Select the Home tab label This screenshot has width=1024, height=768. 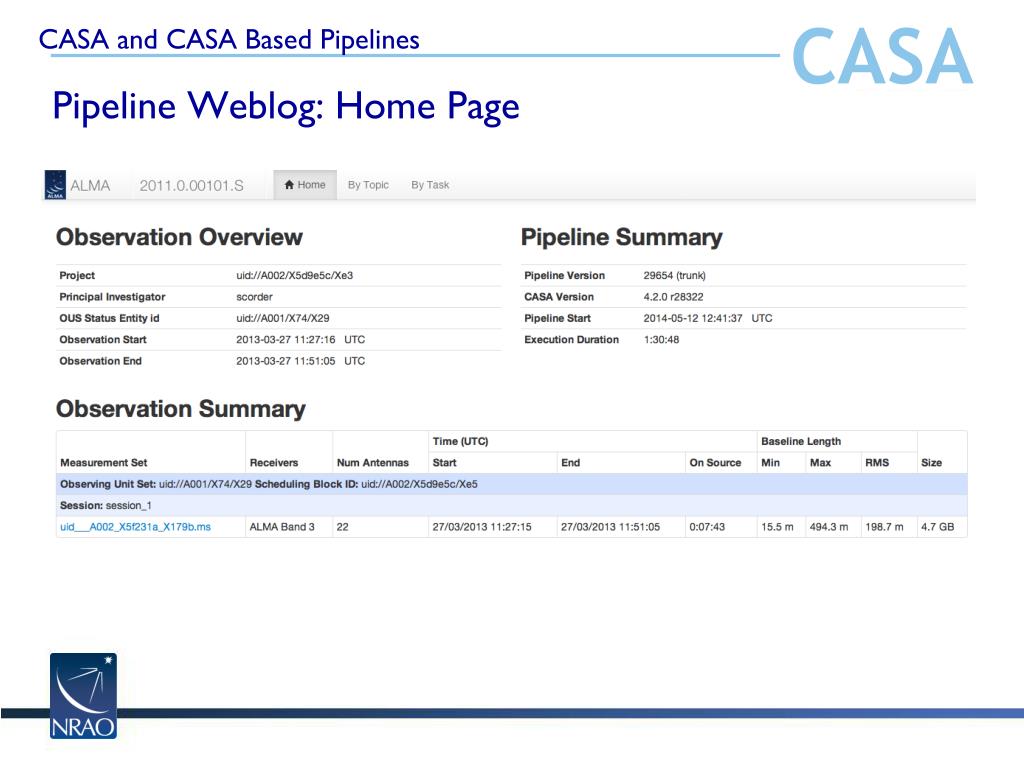pyautogui.click(x=312, y=185)
